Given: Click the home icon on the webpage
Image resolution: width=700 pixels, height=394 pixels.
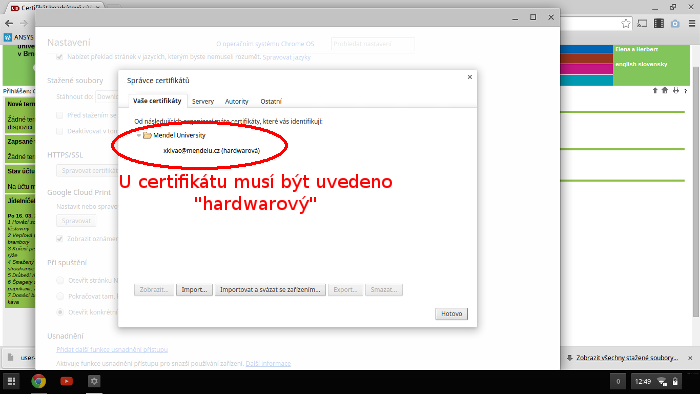Looking at the screenshot, I should [x=665, y=91].
